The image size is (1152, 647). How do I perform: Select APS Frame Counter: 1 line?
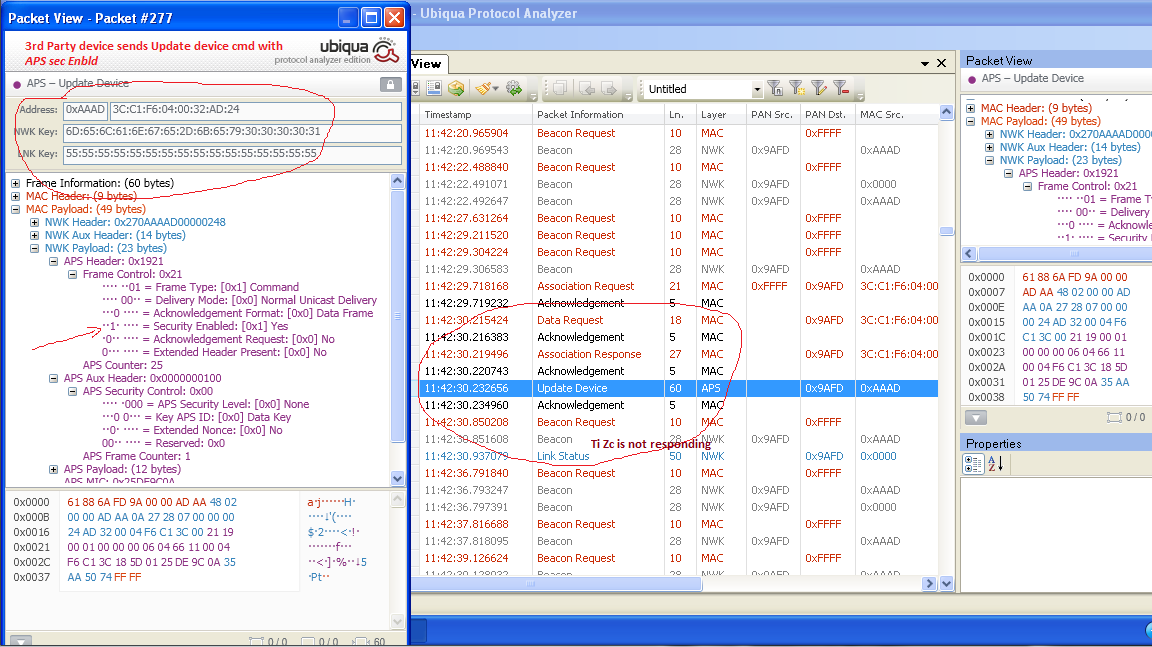coord(137,456)
